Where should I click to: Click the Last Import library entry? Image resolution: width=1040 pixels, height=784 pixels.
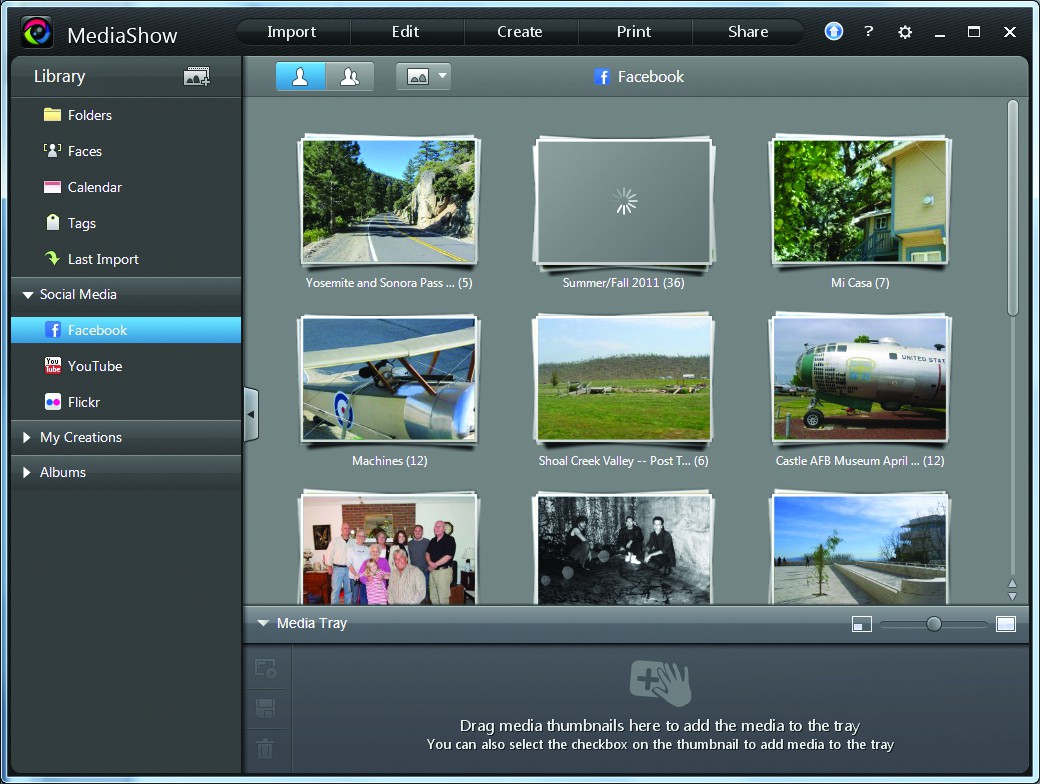102,259
